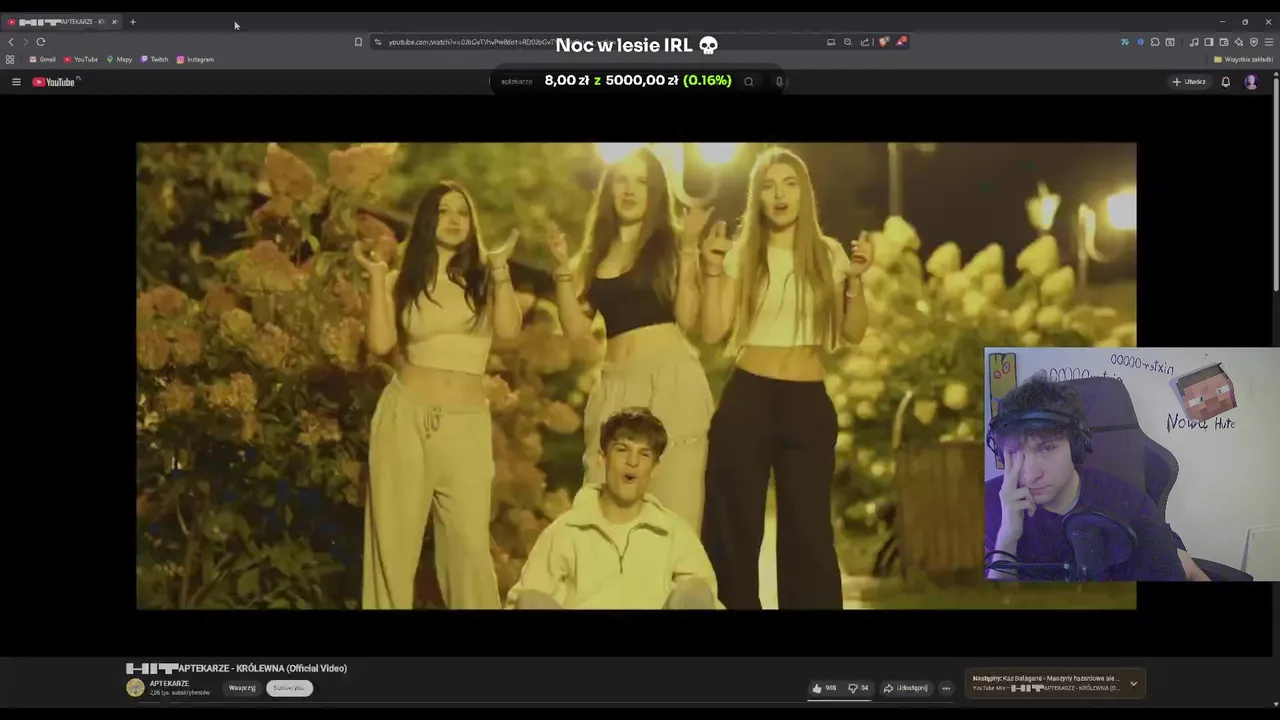The height and width of the screenshot is (720, 1280).
Task: Open Brave Shields lion icon
Action: tap(884, 42)
